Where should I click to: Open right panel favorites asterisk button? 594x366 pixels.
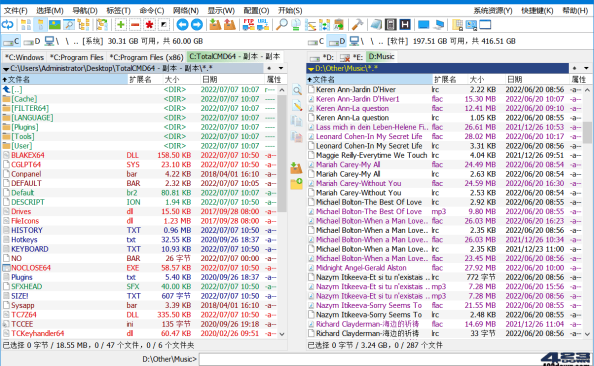574,68
